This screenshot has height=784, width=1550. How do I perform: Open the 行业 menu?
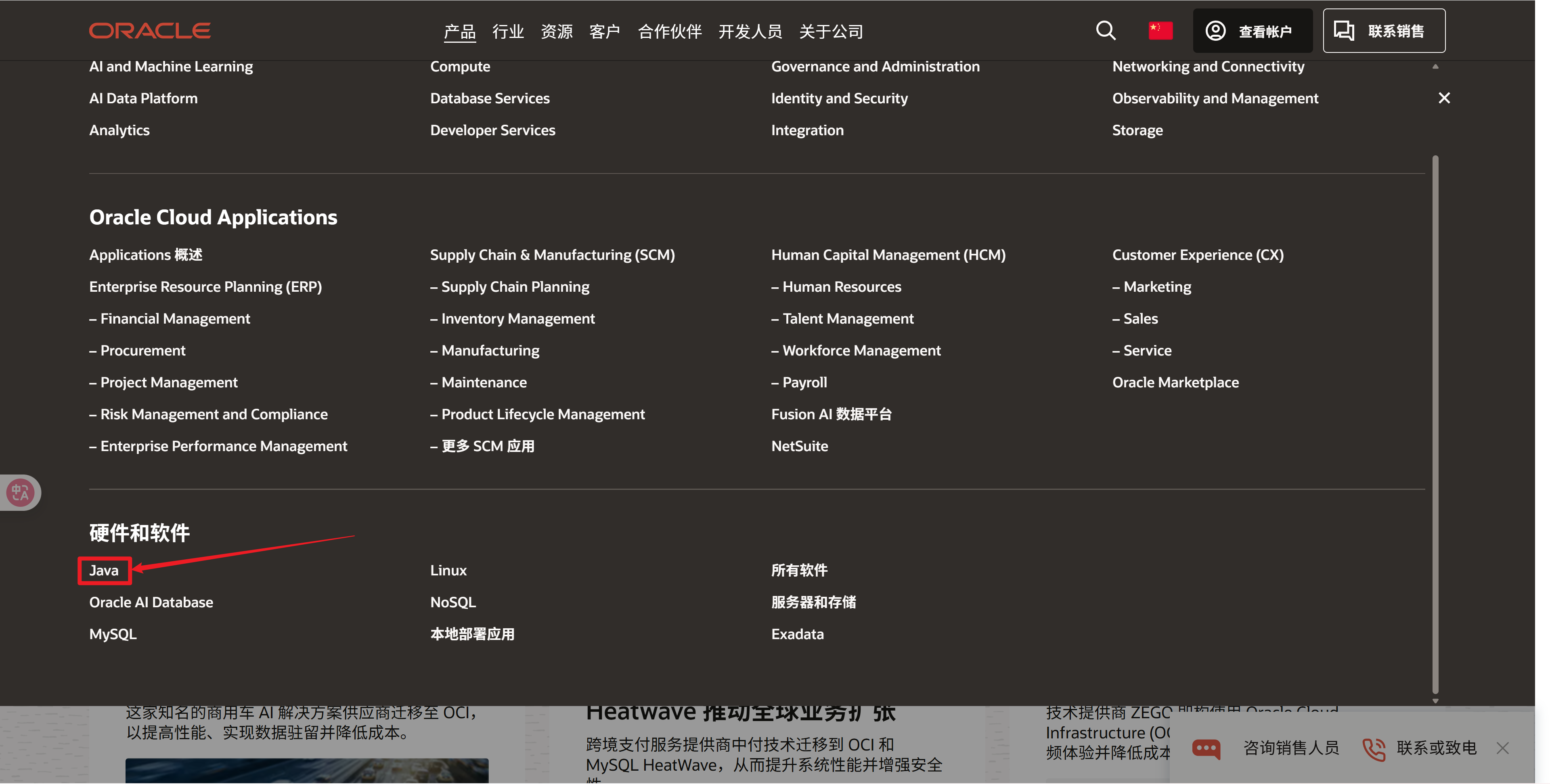coord(508,31)
